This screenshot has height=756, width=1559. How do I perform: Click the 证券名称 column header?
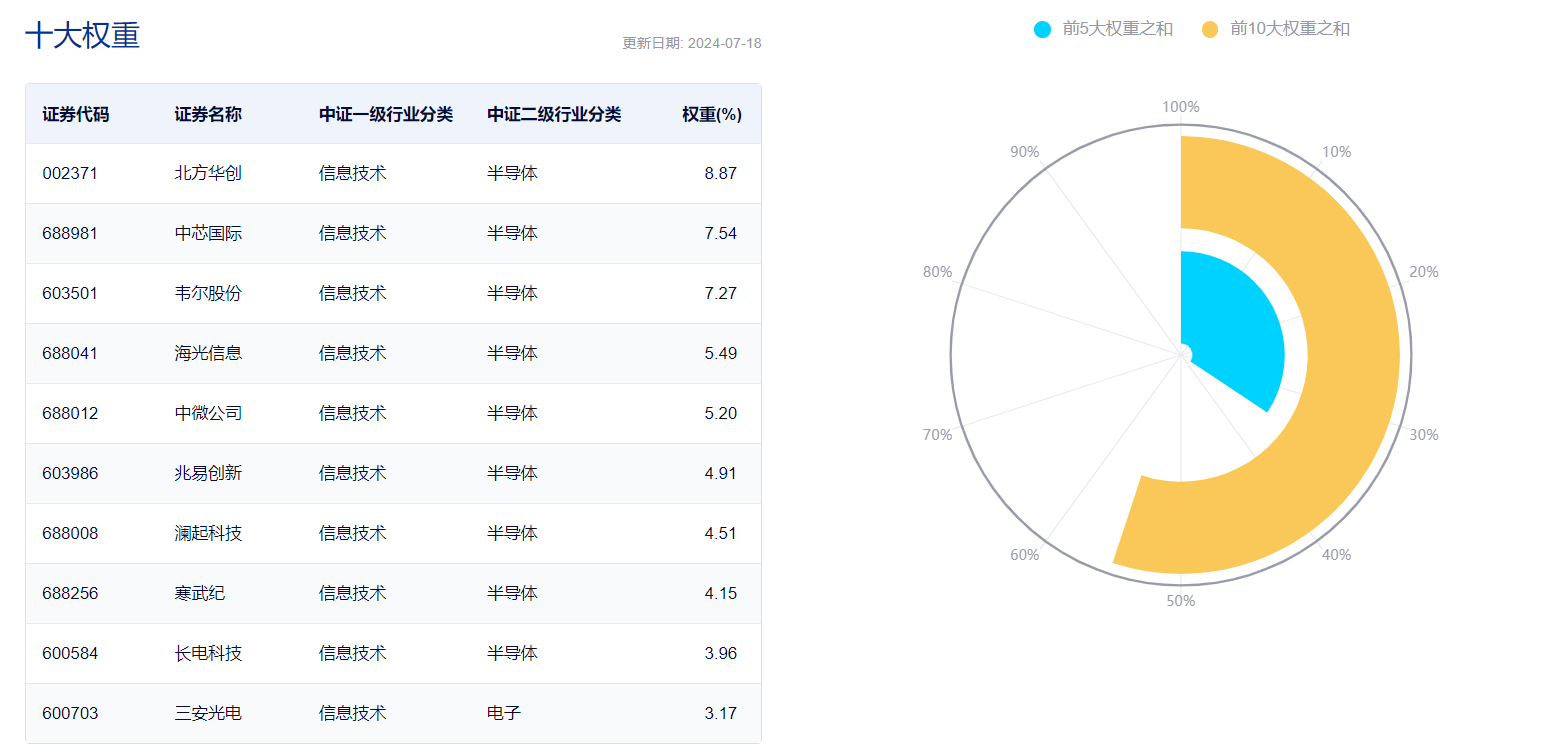pyautogui.click(x=208, y=114)
